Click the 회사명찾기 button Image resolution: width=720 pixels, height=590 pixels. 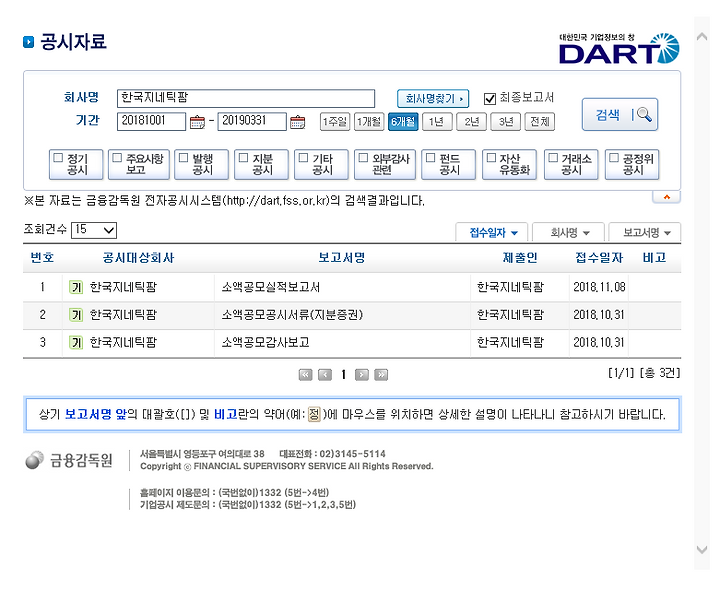click(433, 98)
